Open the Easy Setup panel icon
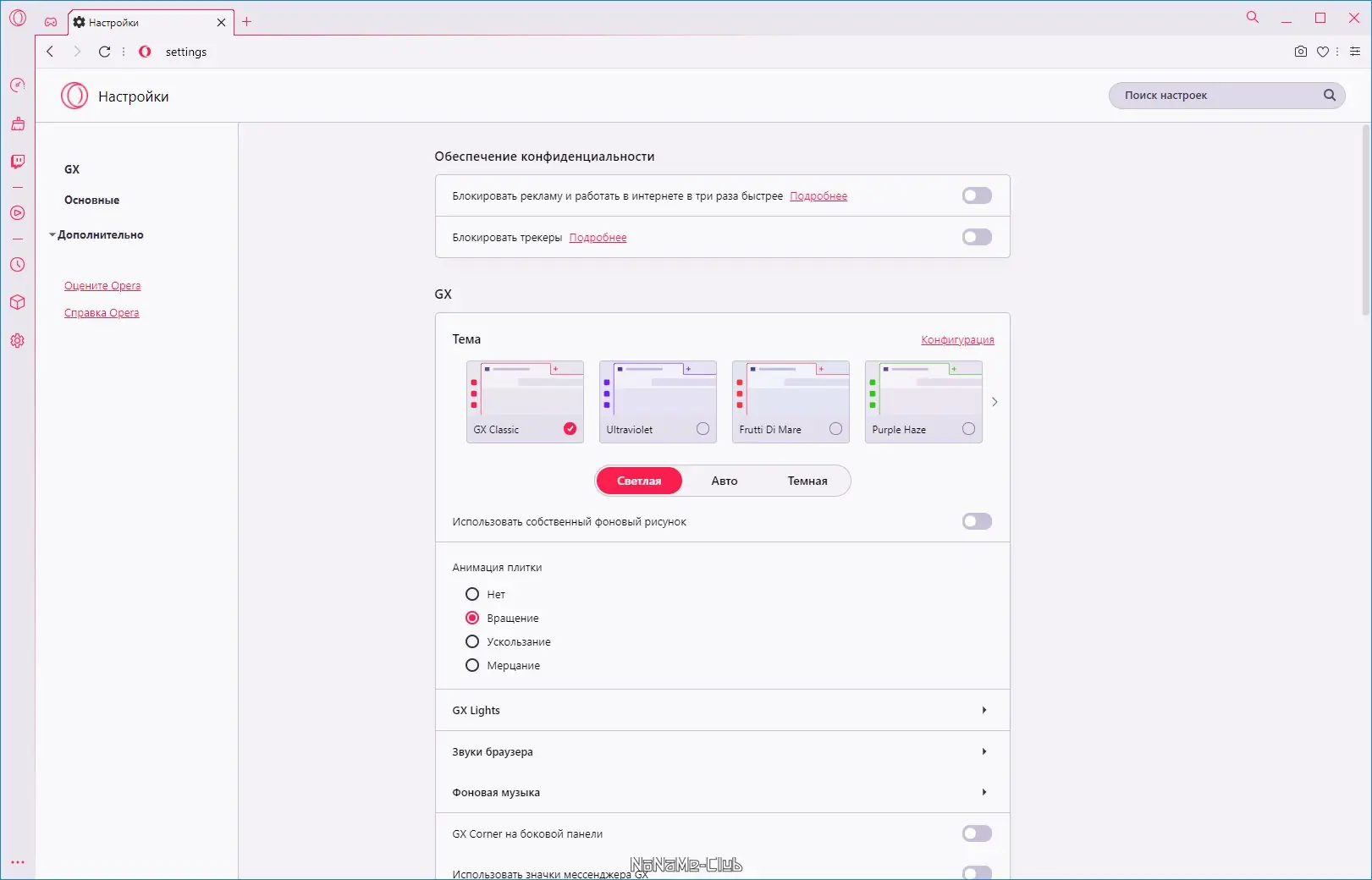Image resolution: width=1372 pixels, height=880 pixels. [1355, 52]
